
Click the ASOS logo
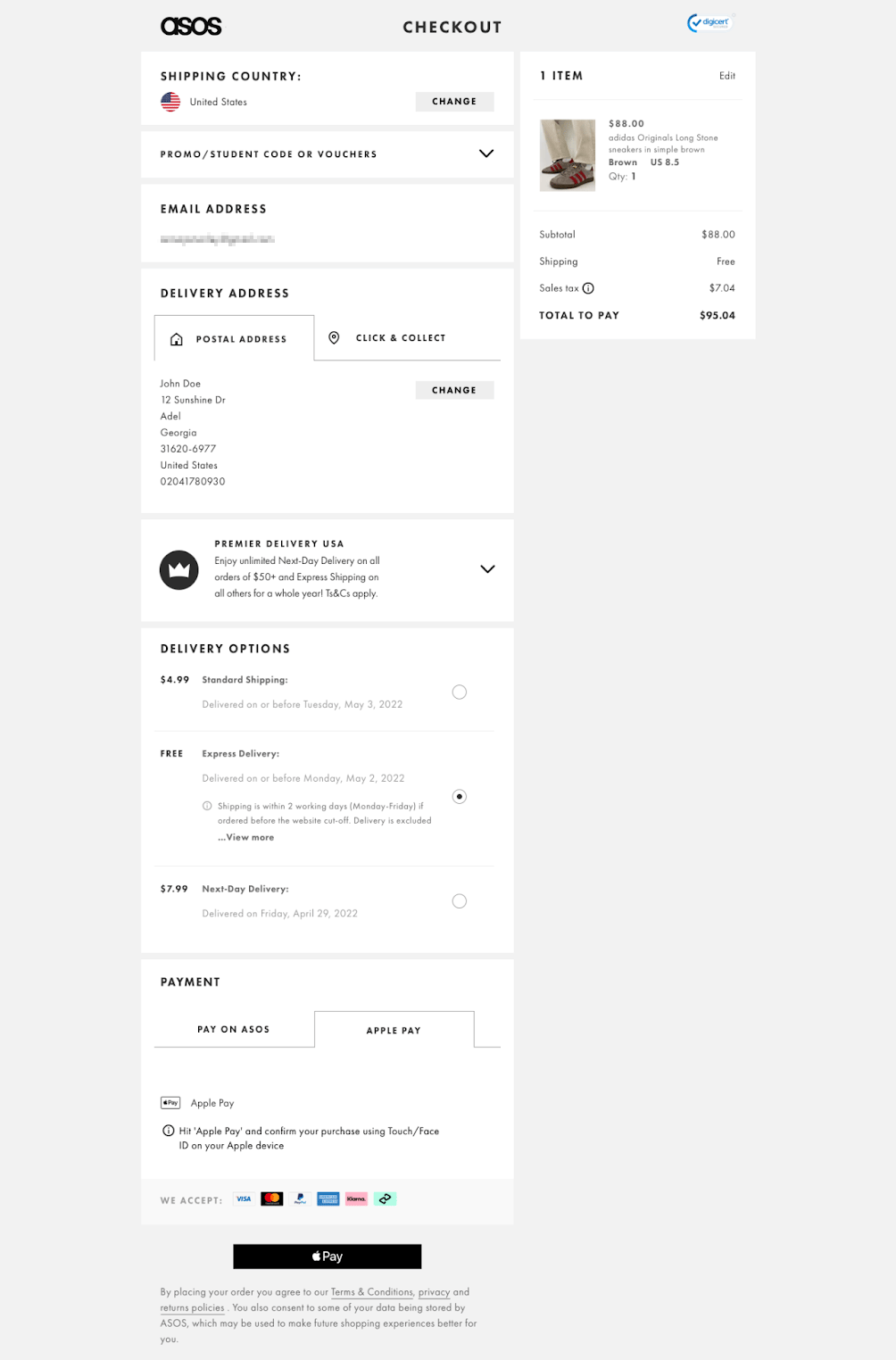191,27
